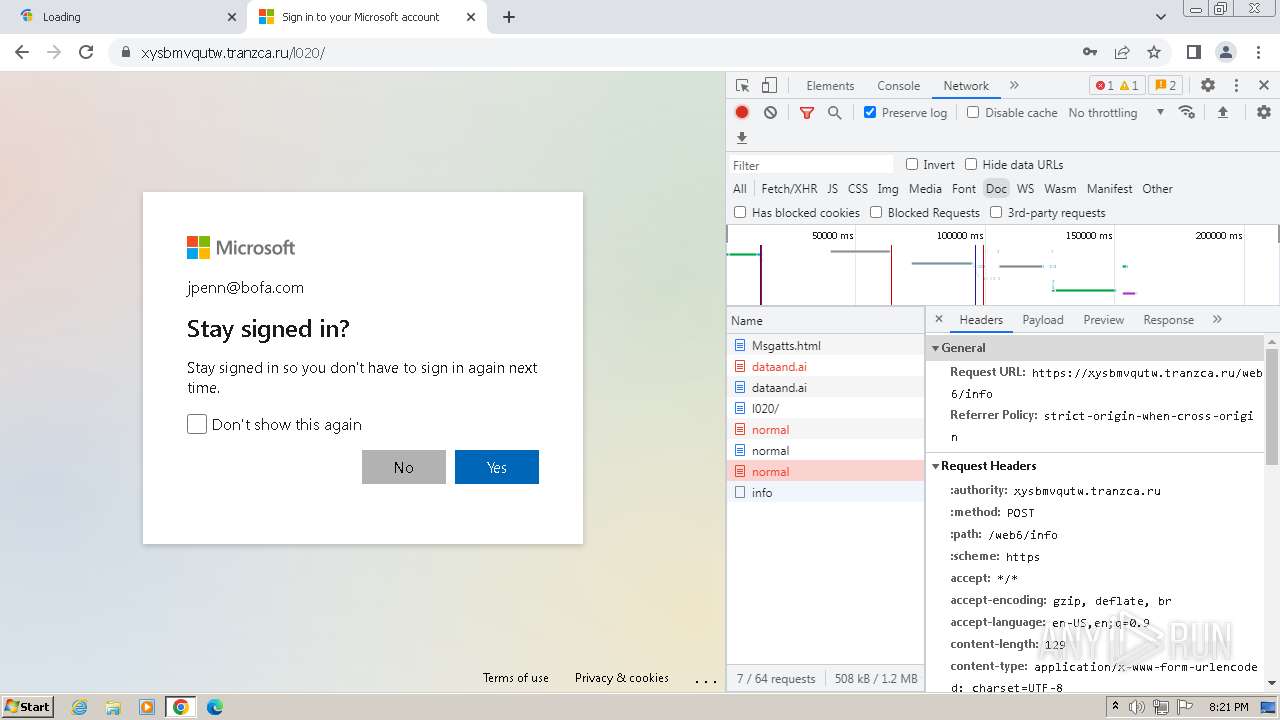Check Hide data URLs
Screen dimensions: 1280x720
971,164
